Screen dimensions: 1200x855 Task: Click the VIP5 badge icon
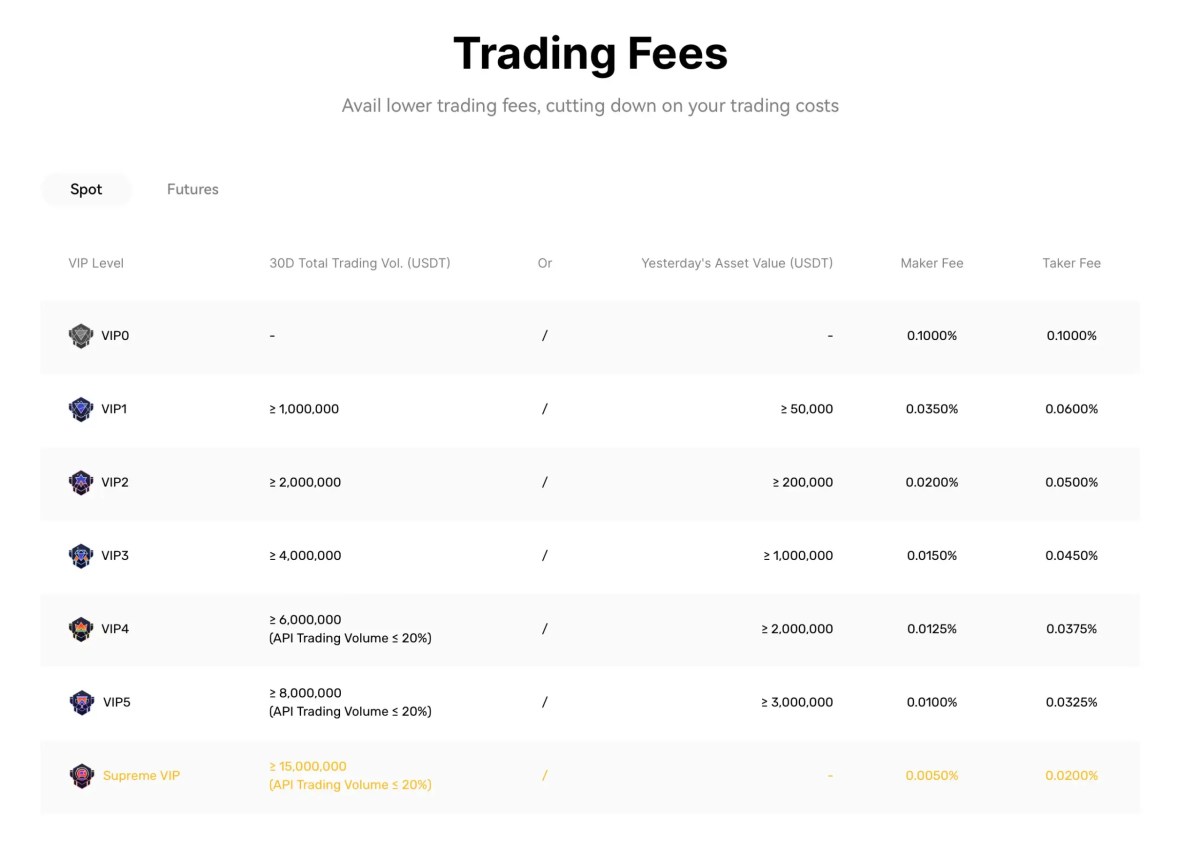point(82,702)
